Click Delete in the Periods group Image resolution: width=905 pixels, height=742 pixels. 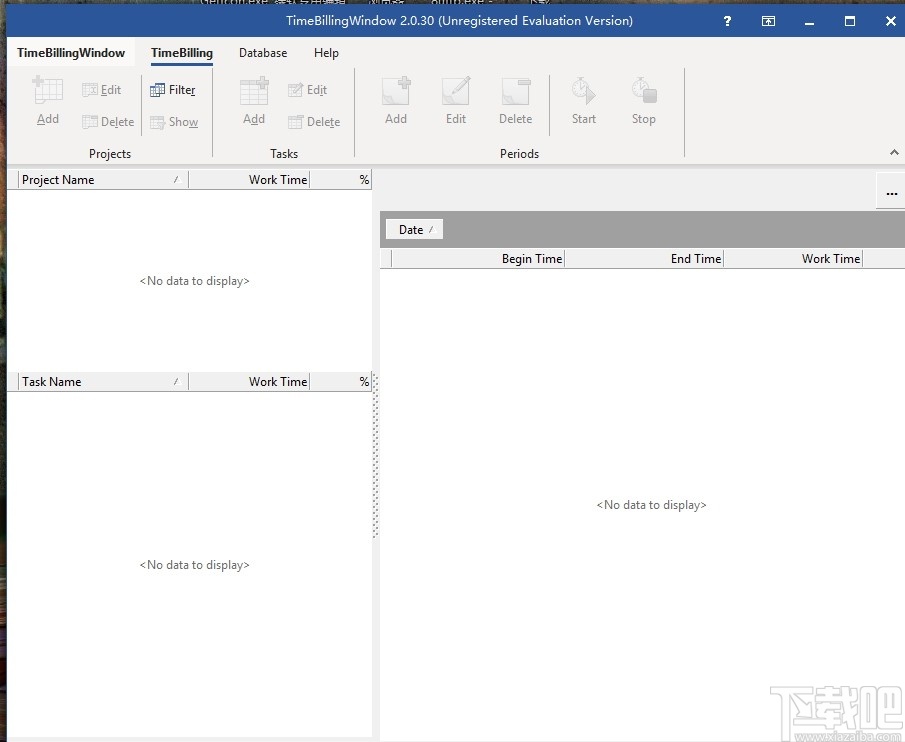point(515,100)
